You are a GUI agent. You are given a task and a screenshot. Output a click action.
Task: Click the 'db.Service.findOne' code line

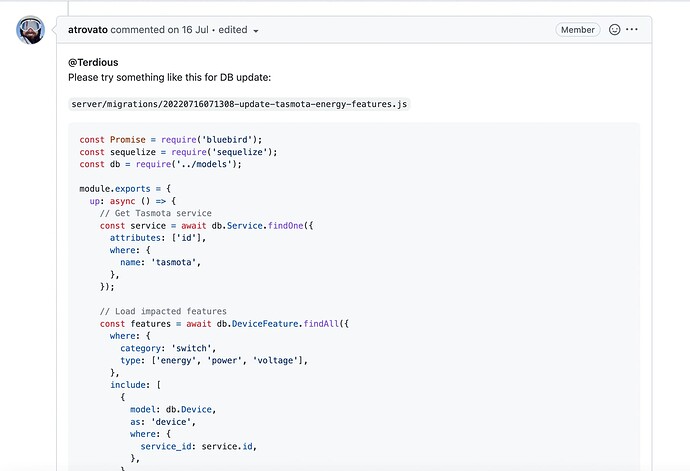click(x=206, y=226)
